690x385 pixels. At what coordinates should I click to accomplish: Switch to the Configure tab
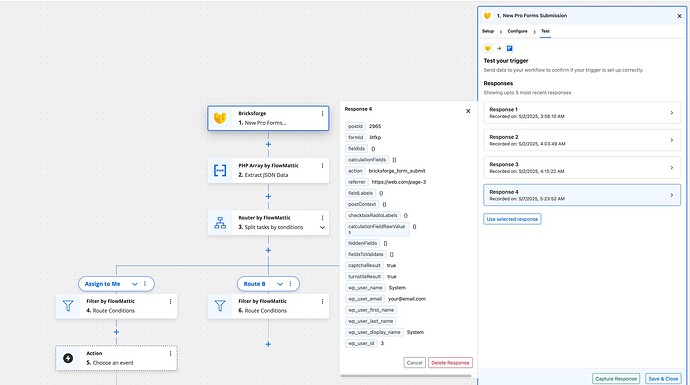click(518, 31)
